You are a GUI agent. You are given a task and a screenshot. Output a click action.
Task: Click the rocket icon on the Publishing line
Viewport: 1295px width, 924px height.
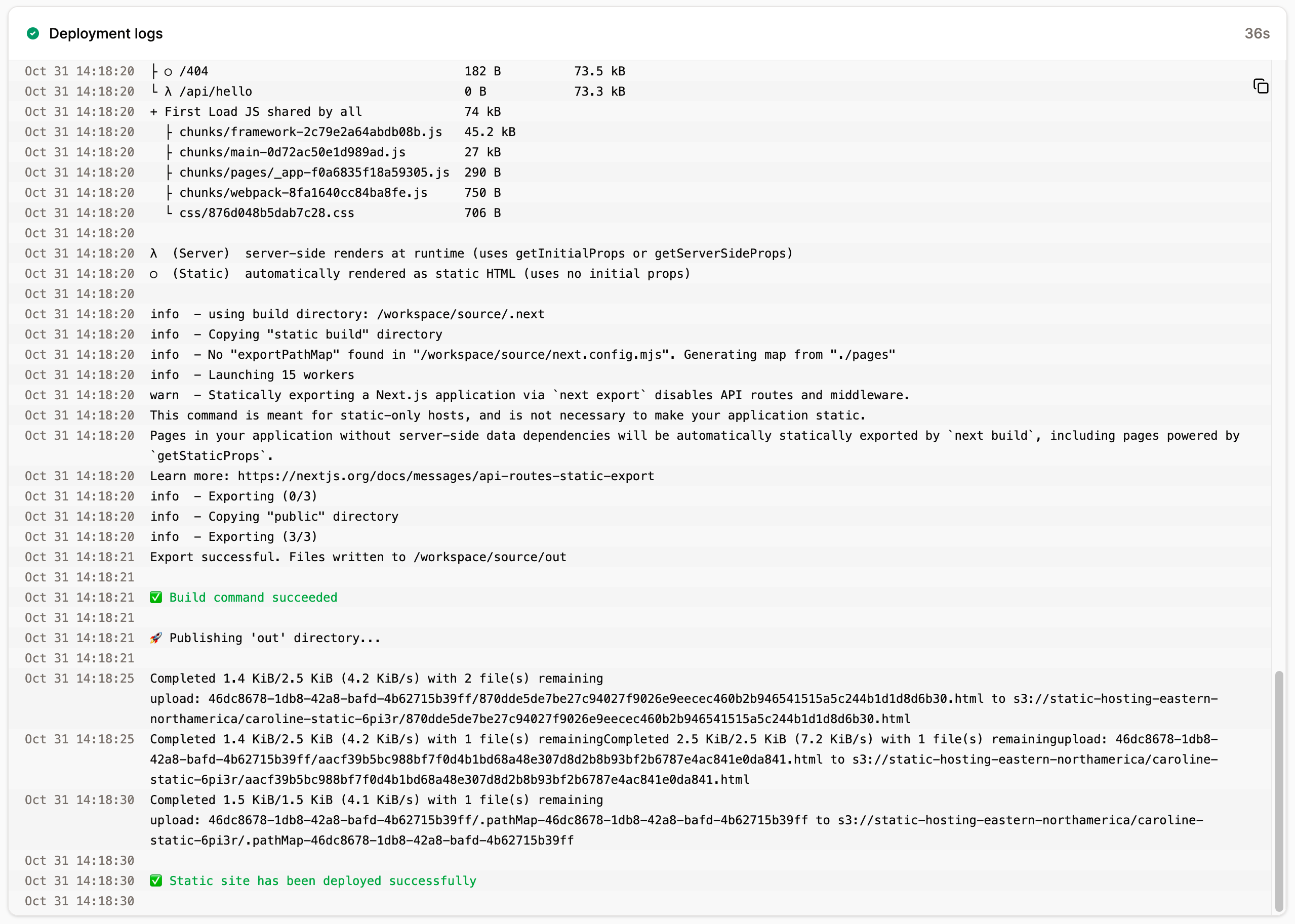(155, 637)
